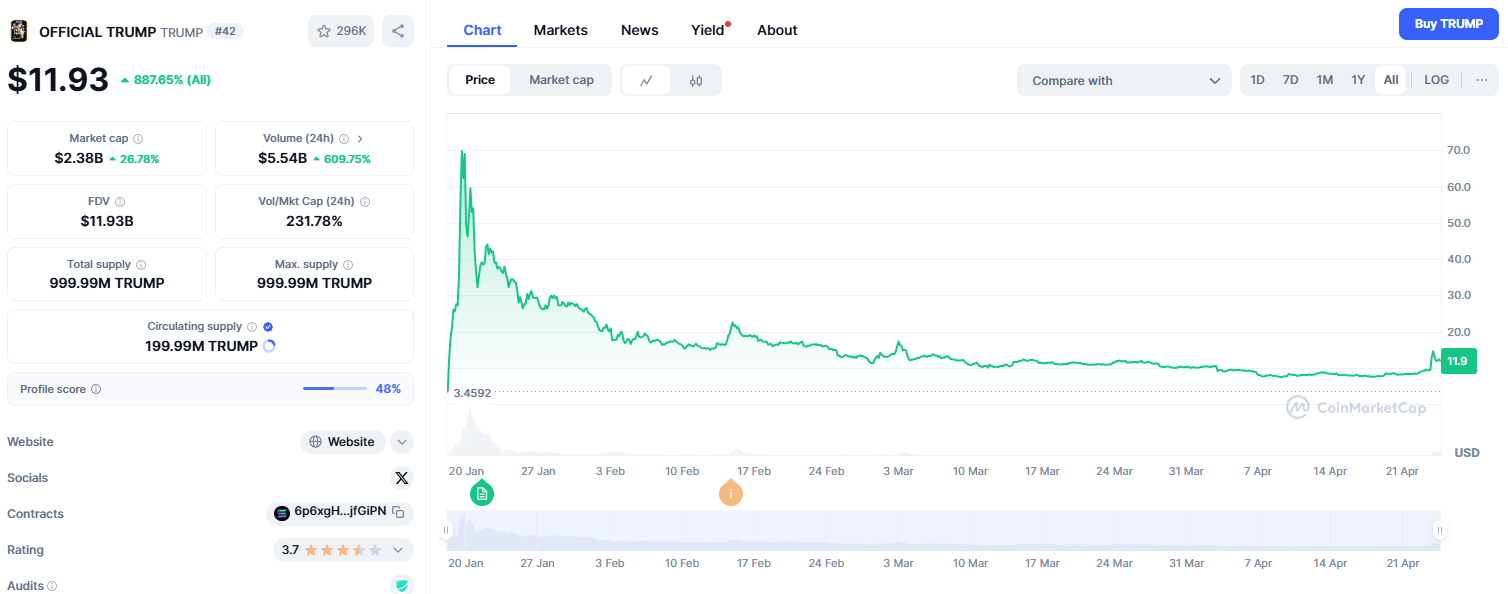Open the share options icon
This screenshot has width=1508, height=594.
pos(398,31)
